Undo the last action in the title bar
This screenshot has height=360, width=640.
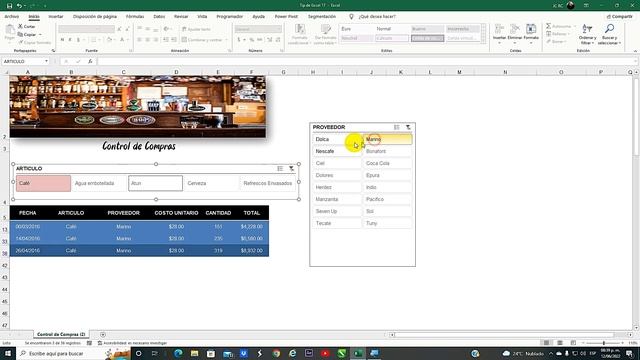click(x=19, y=6)
